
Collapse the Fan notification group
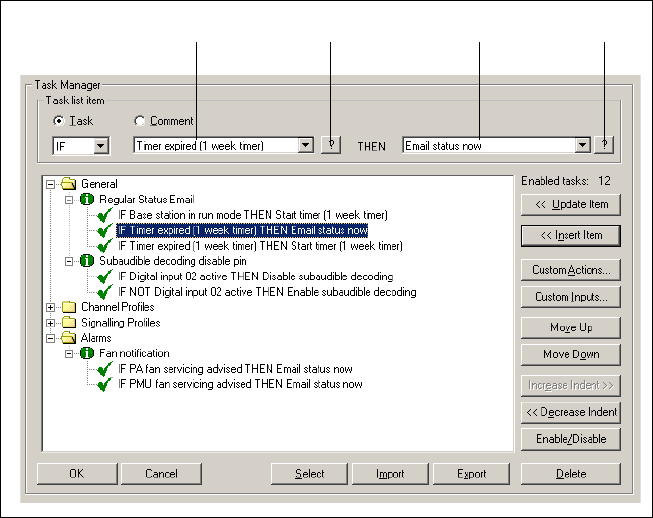(x=69, y=354)
